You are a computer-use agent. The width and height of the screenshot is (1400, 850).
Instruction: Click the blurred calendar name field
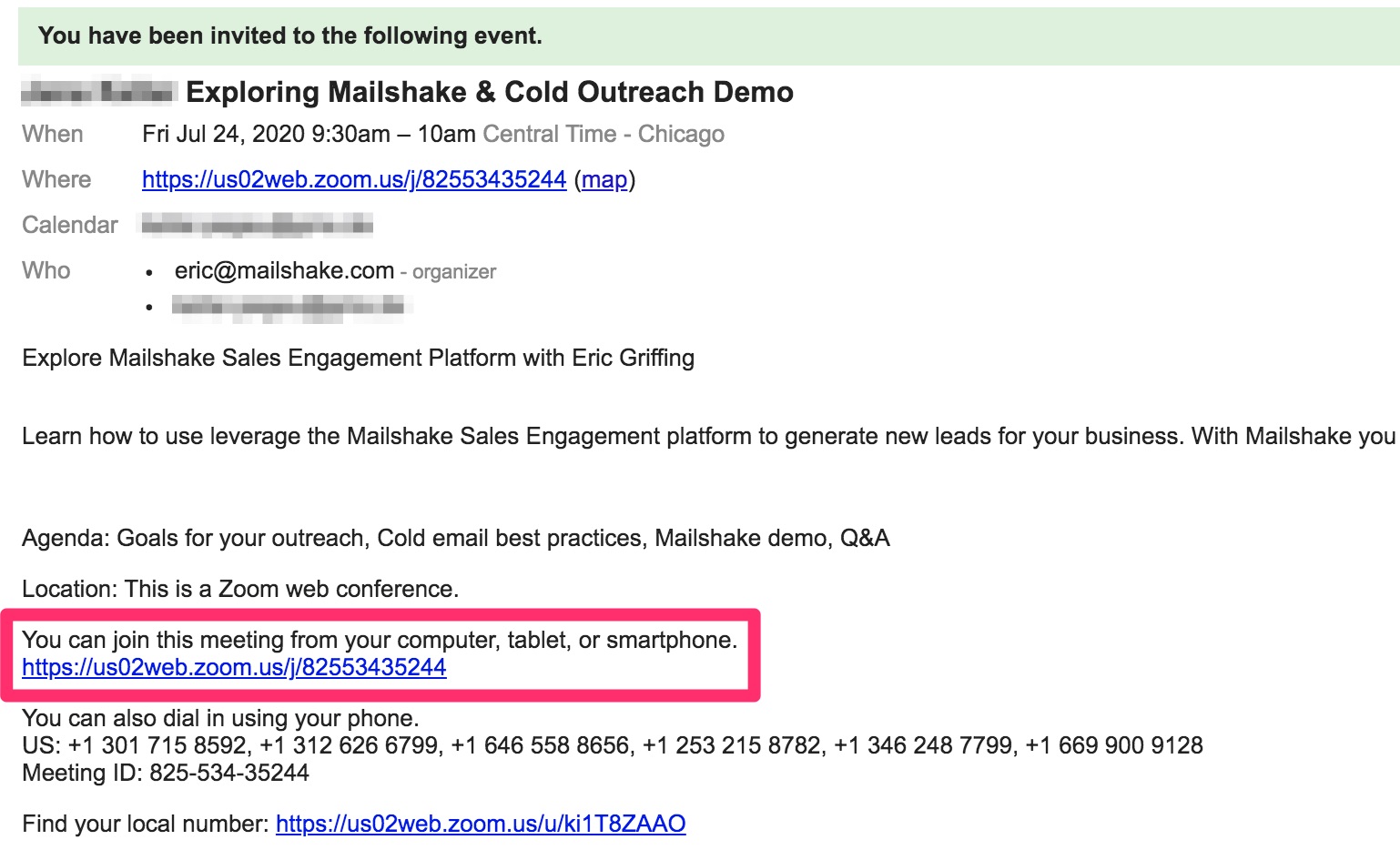point(257,224)
